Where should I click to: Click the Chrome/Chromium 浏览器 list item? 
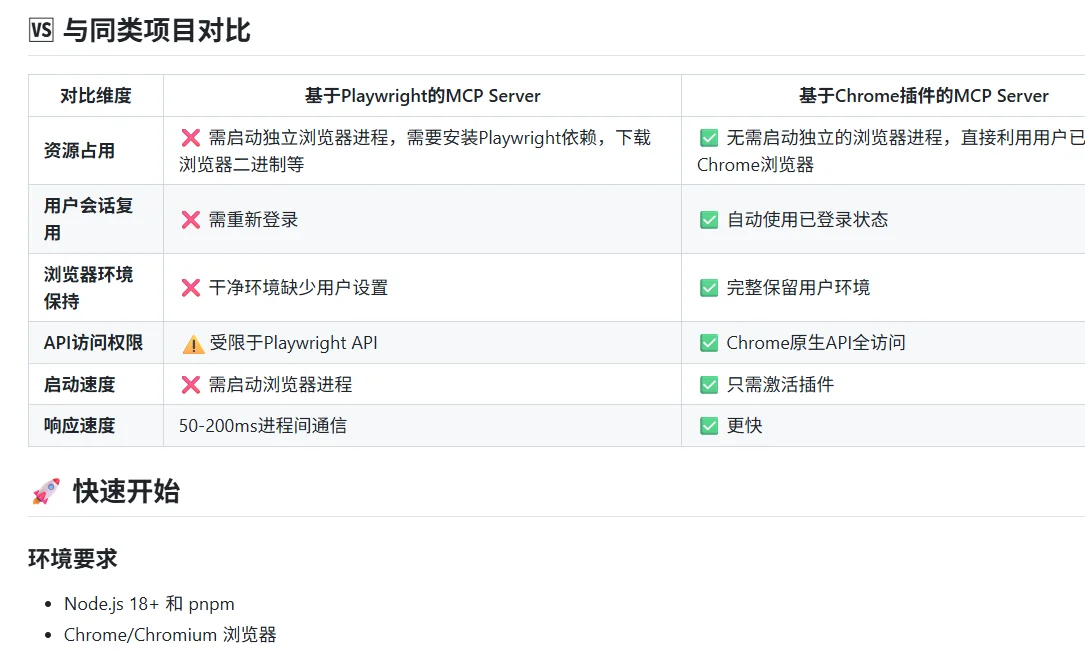pyautogui.click(x=170, y=634)
